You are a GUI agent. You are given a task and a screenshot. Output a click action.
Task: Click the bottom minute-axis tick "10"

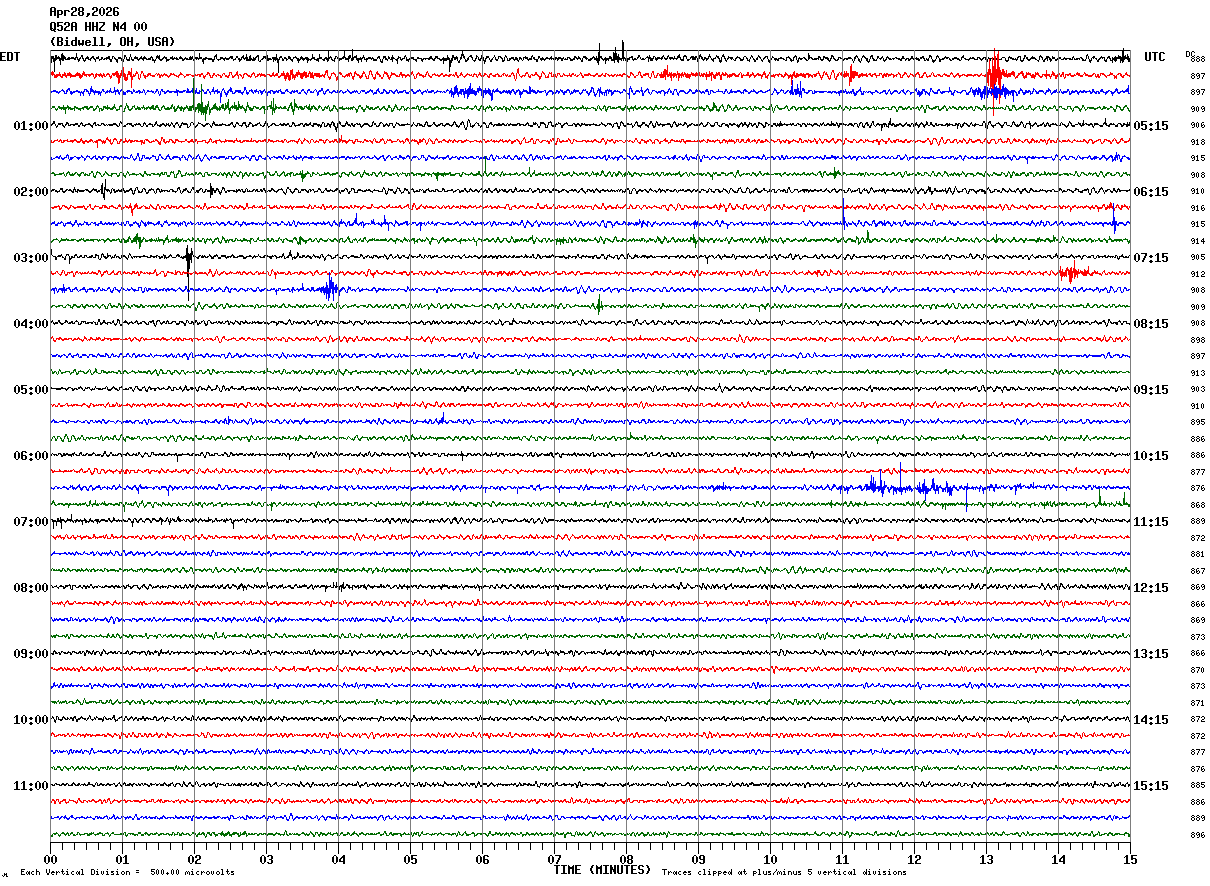pyautogui.click(x=770, y=859)
